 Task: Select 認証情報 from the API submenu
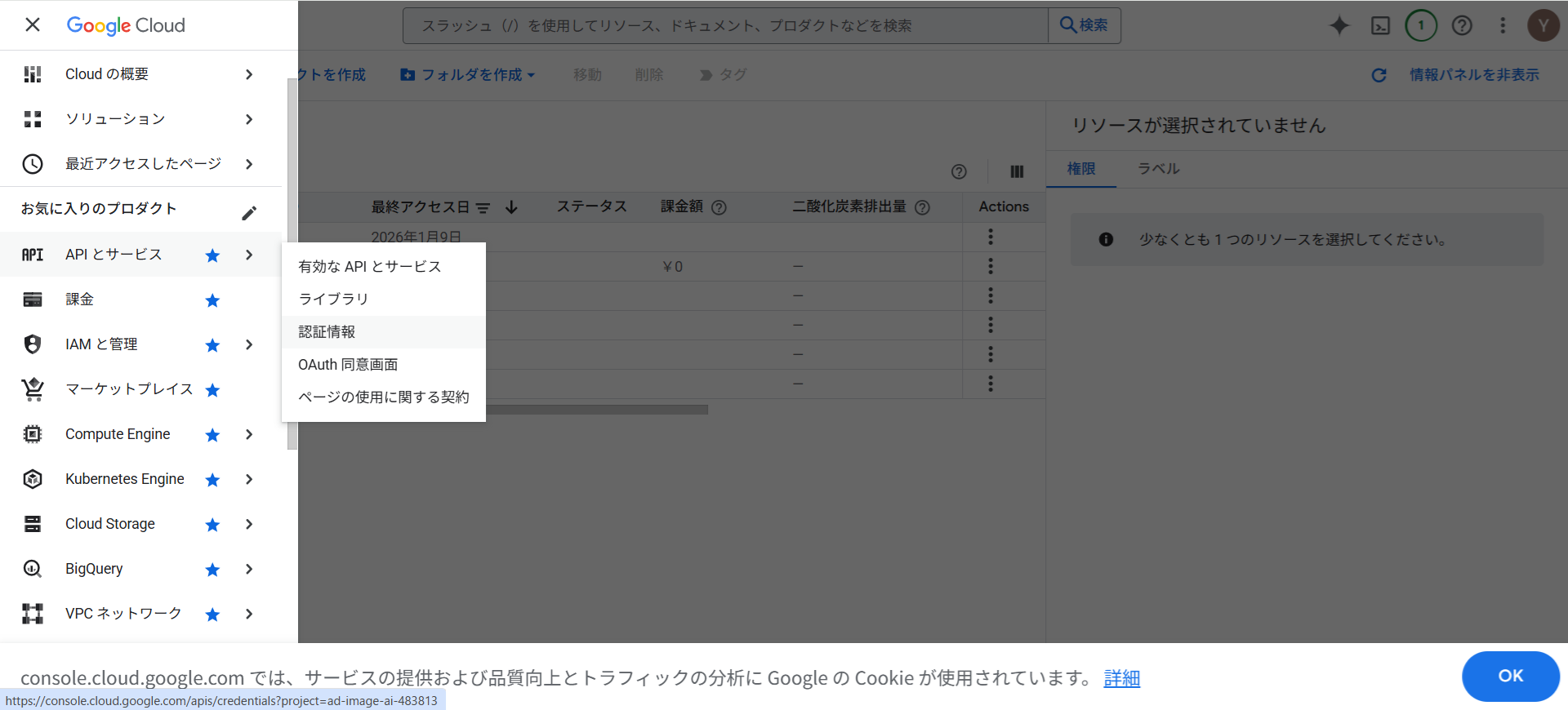(x=327, y=332)
